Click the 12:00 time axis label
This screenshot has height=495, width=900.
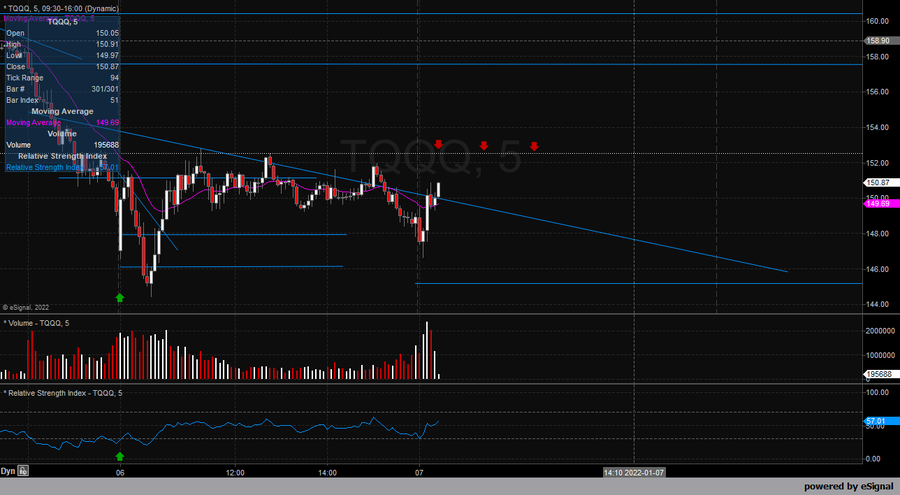click(x=235, y=473)
